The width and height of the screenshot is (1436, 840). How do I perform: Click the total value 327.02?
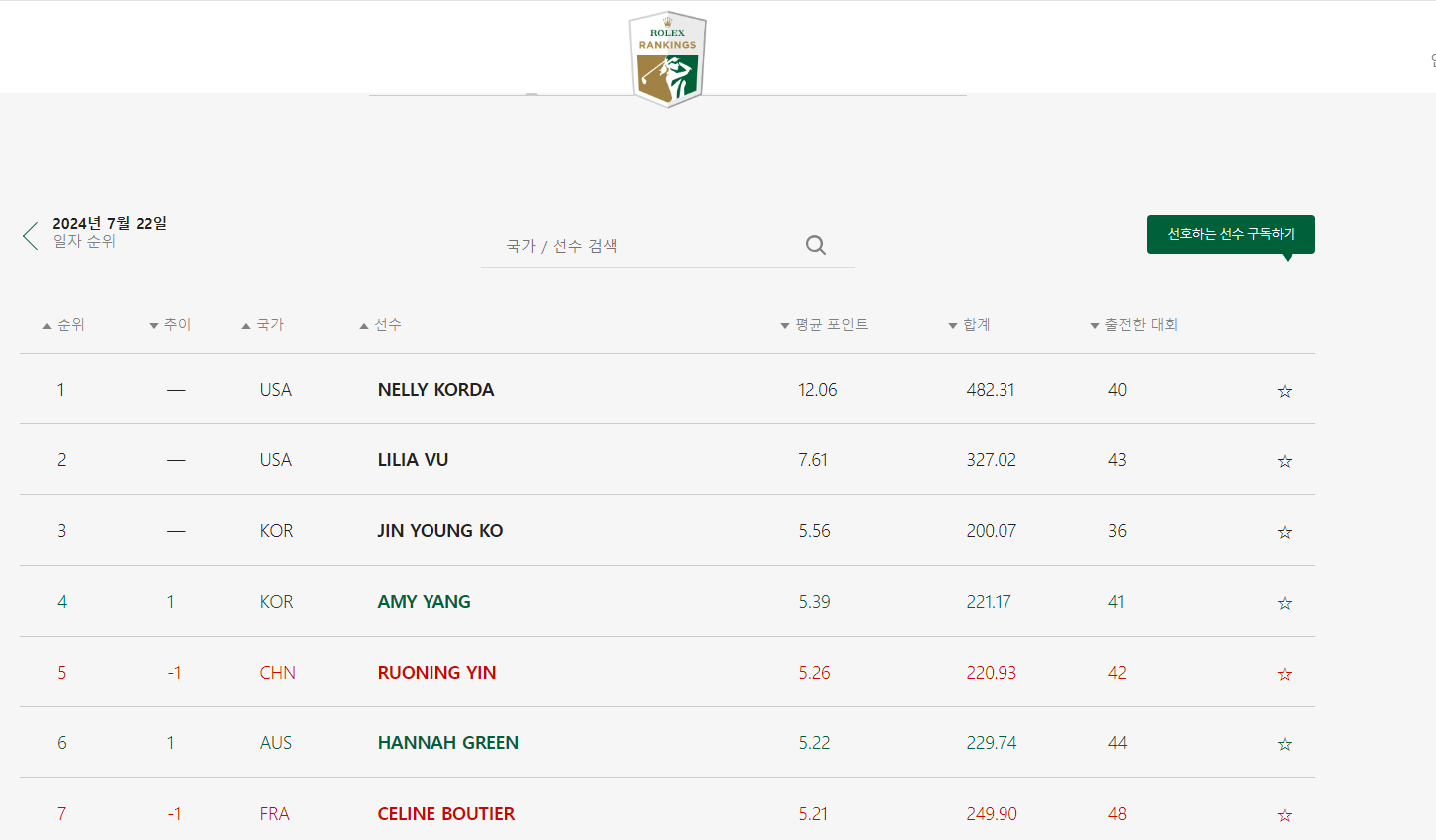991,460
